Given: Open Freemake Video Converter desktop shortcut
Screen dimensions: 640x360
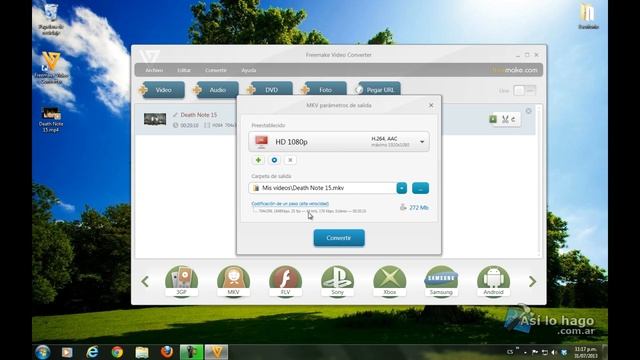Looking at the screenshot, I should (x=51, y=68).
